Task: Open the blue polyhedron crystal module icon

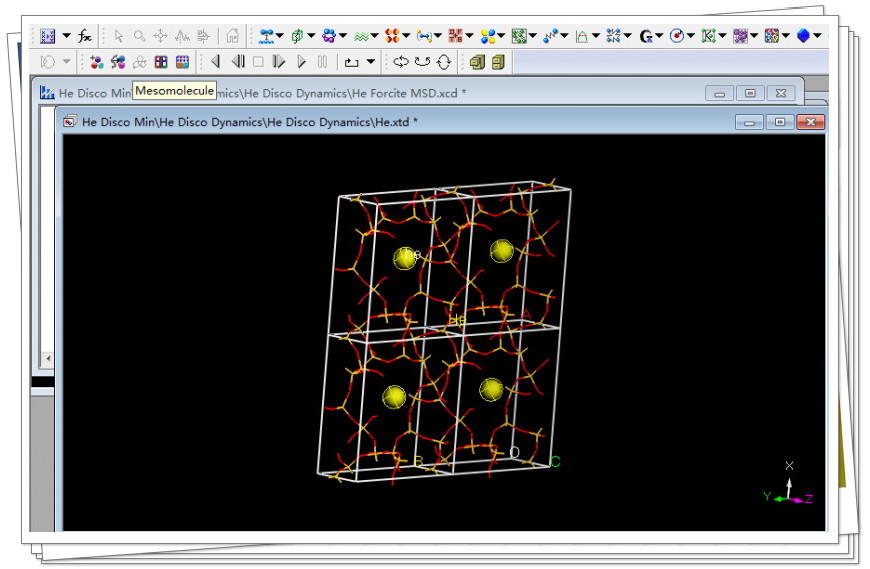Action: point(803,36)
